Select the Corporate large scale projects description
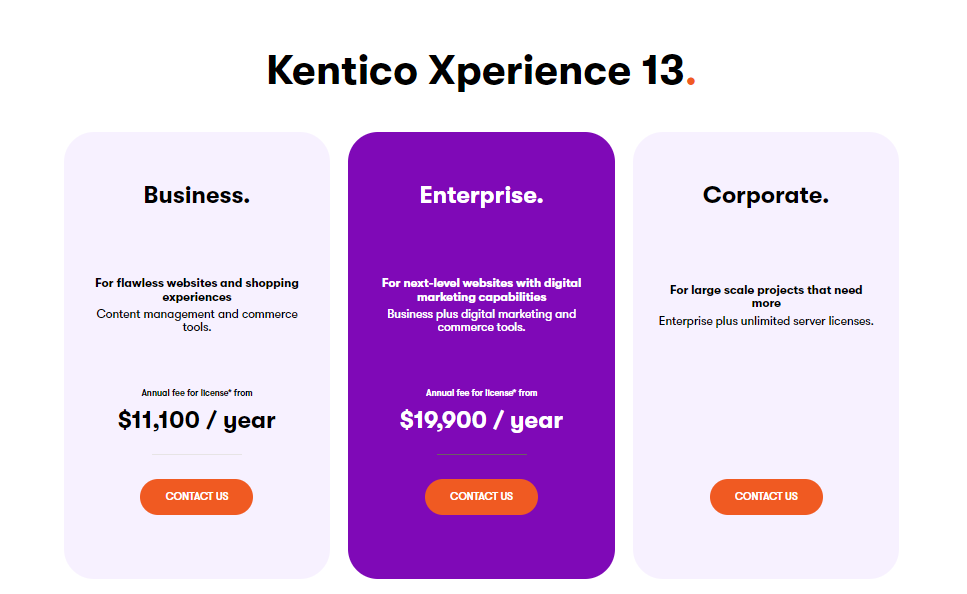 pos(765,305)
